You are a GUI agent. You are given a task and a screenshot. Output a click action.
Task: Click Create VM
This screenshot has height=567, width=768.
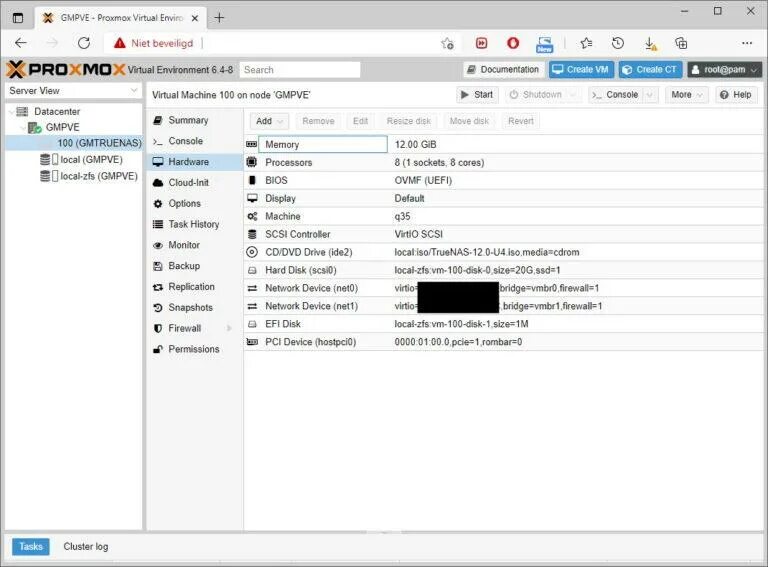coord(581,70)
